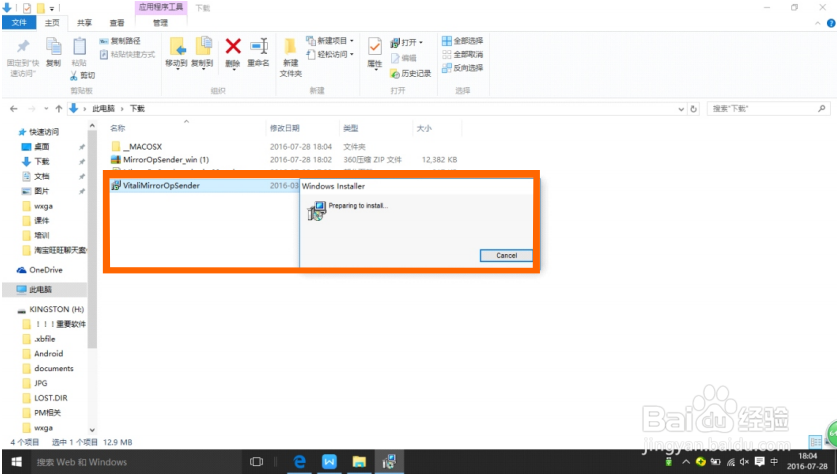Switch to the Home (主页) tab

point(52,22)
